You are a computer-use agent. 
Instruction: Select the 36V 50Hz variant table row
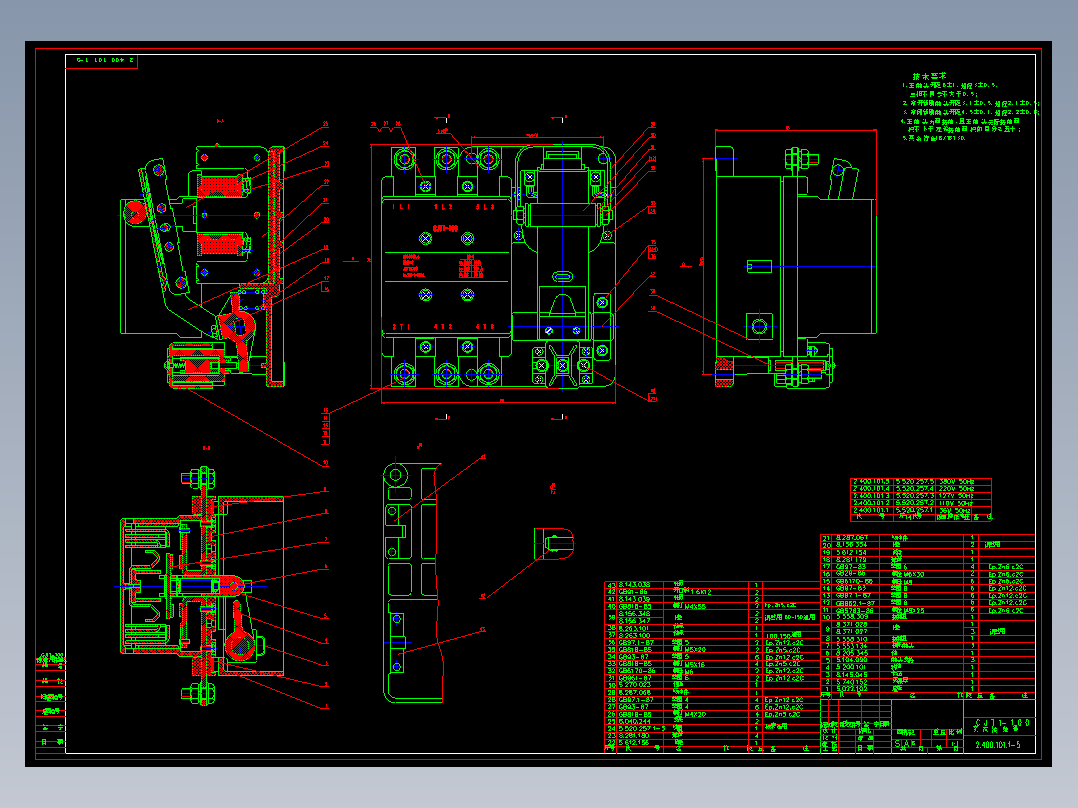point(921,510)
